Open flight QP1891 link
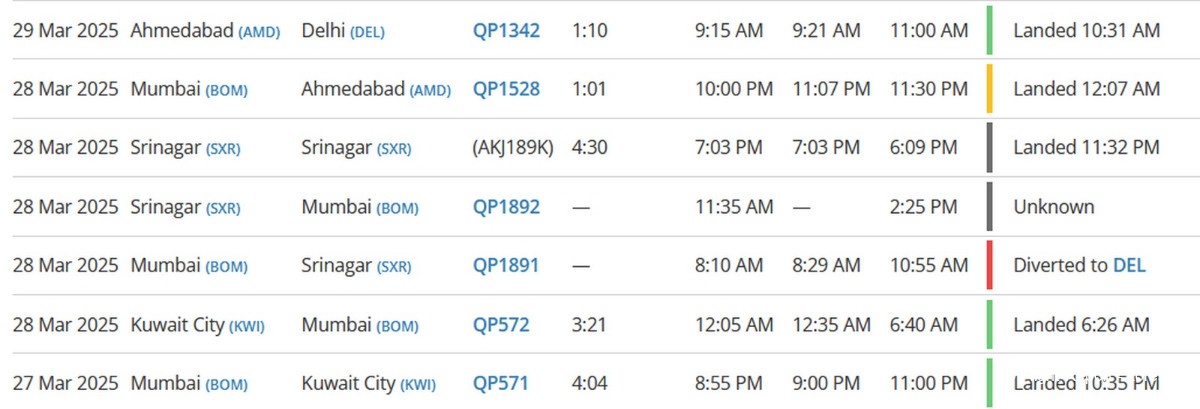This screenshot has width=1200, height=409. point(506,266)
